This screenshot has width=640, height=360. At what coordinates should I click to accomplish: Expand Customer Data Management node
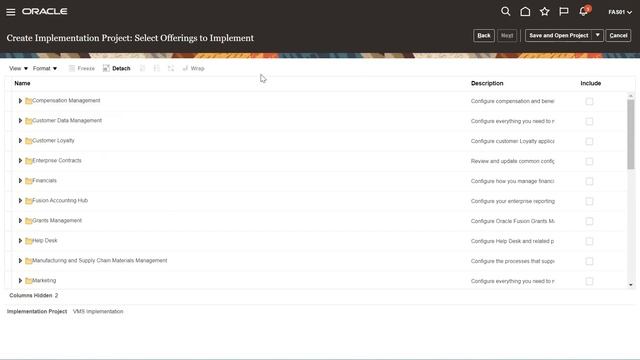20,121
